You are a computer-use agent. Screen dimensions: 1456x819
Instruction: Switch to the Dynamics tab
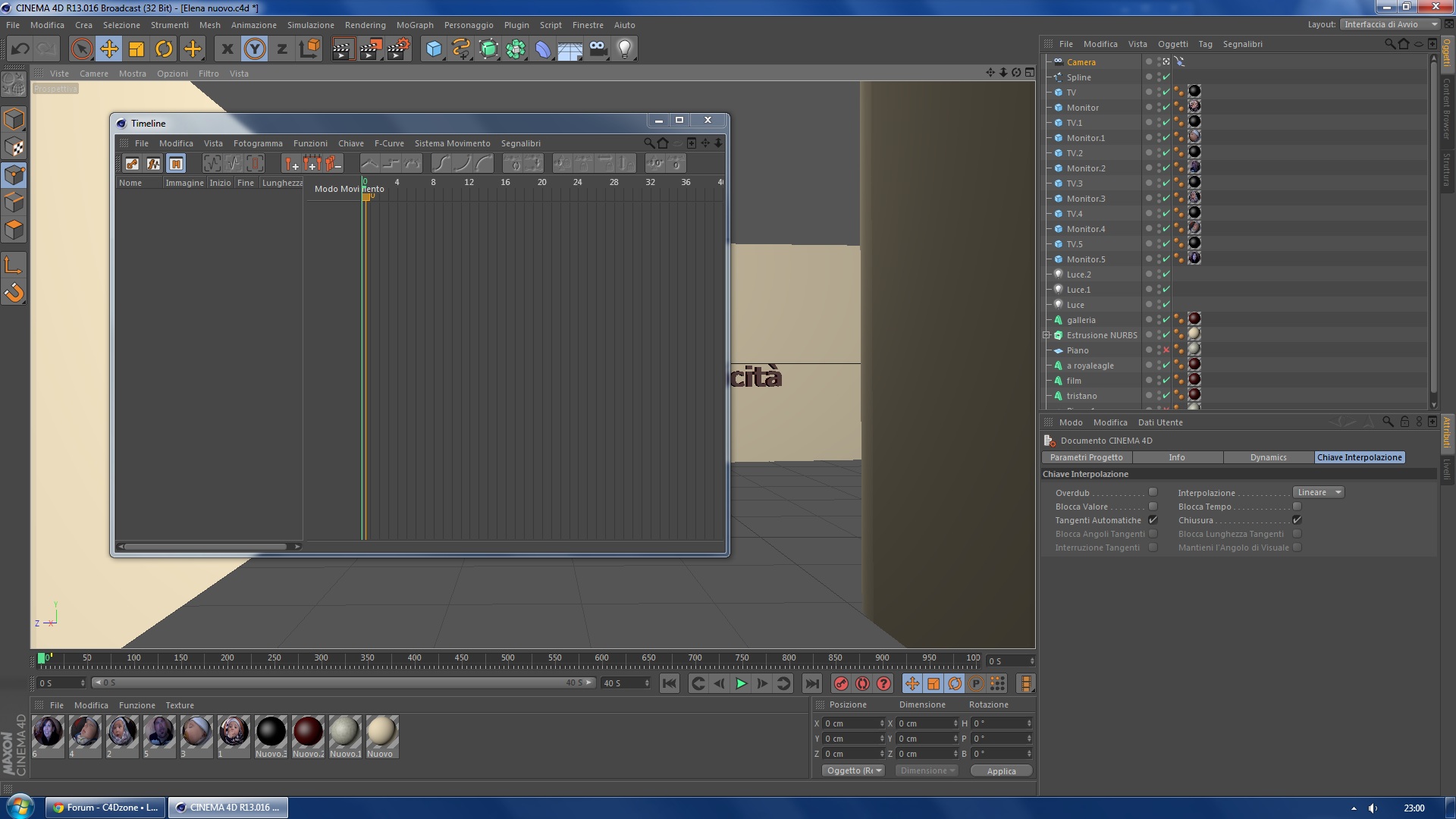1268,457
